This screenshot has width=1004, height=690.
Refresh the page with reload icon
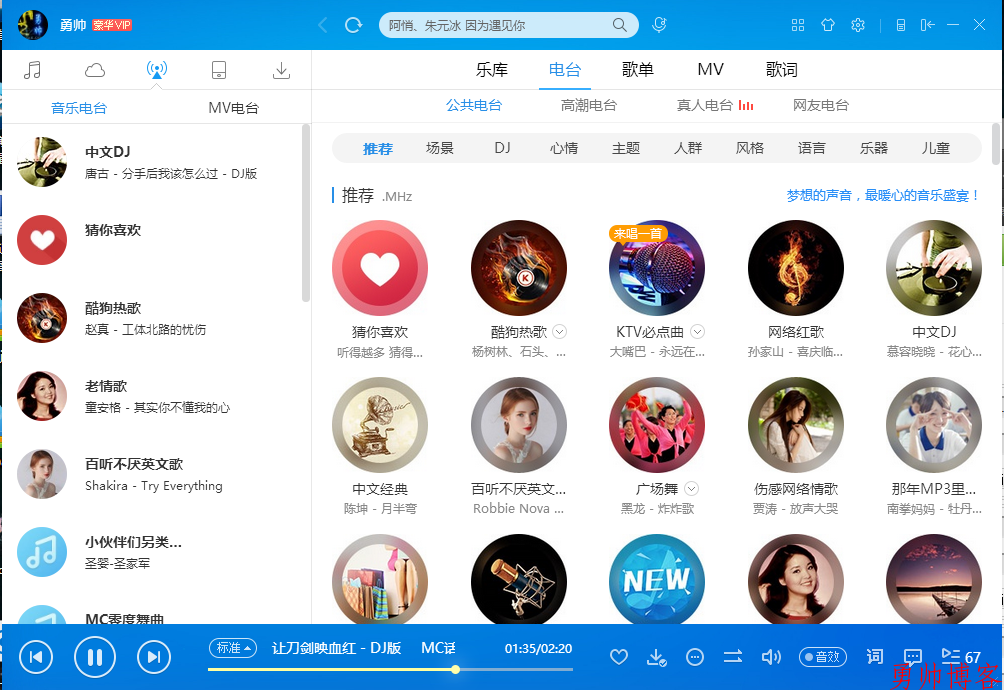tap(353, 25)
